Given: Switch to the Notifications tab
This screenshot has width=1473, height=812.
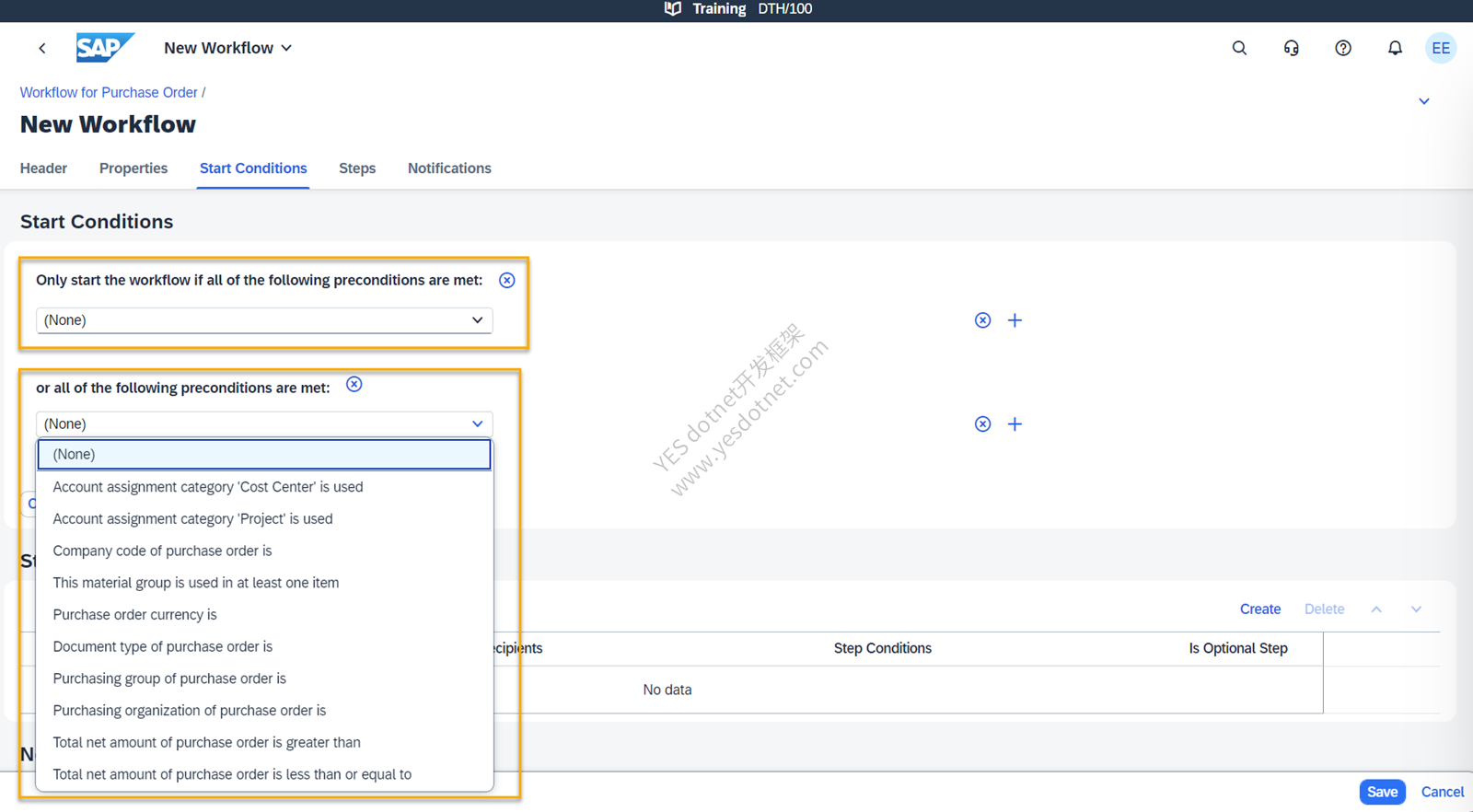Looking at the screenshot, I should click(x=449, y=168).
